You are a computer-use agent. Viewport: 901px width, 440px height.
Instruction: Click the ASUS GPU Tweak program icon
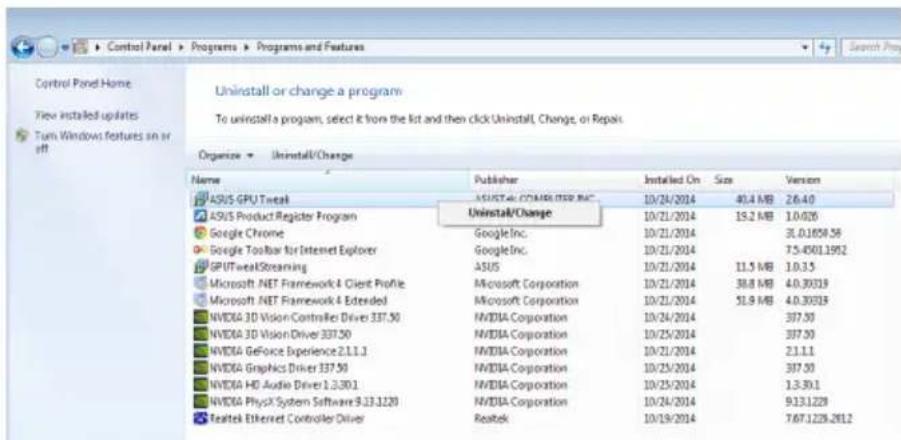[201, 199]
